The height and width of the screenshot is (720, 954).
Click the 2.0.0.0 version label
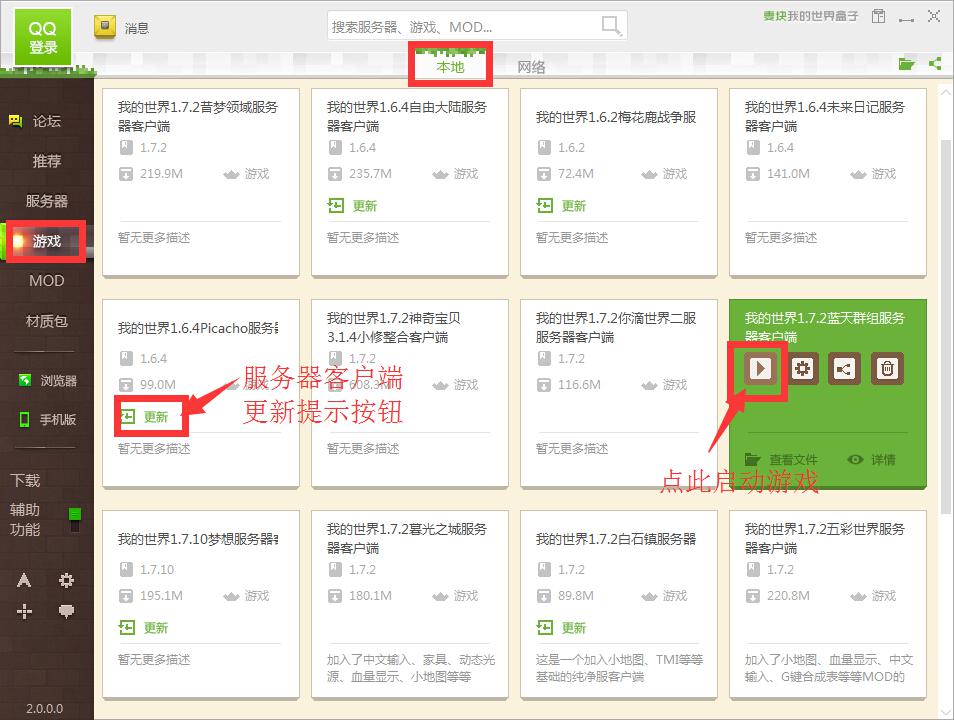click(x=44, y=708)
